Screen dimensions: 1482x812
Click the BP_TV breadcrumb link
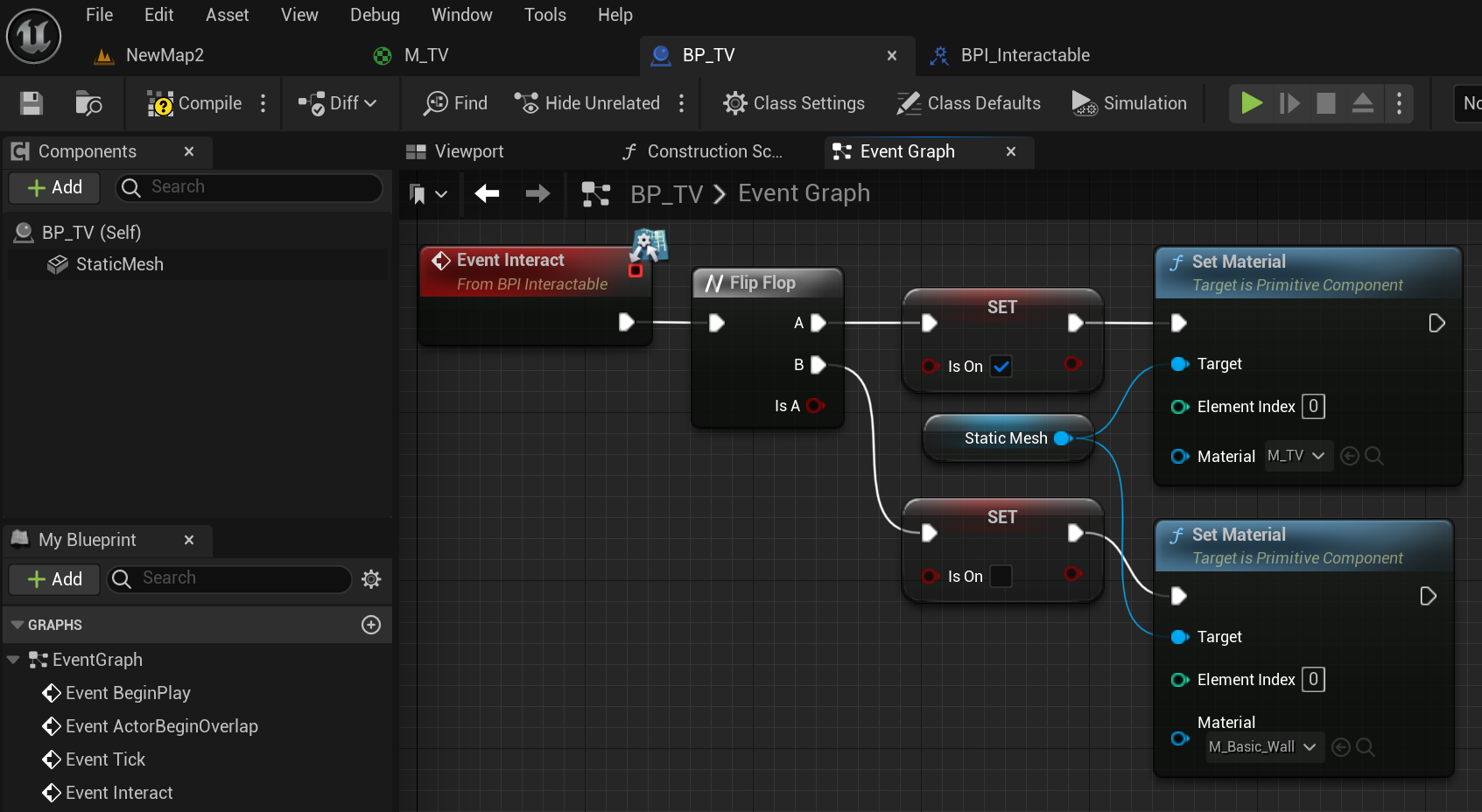[x=666, y=193]
